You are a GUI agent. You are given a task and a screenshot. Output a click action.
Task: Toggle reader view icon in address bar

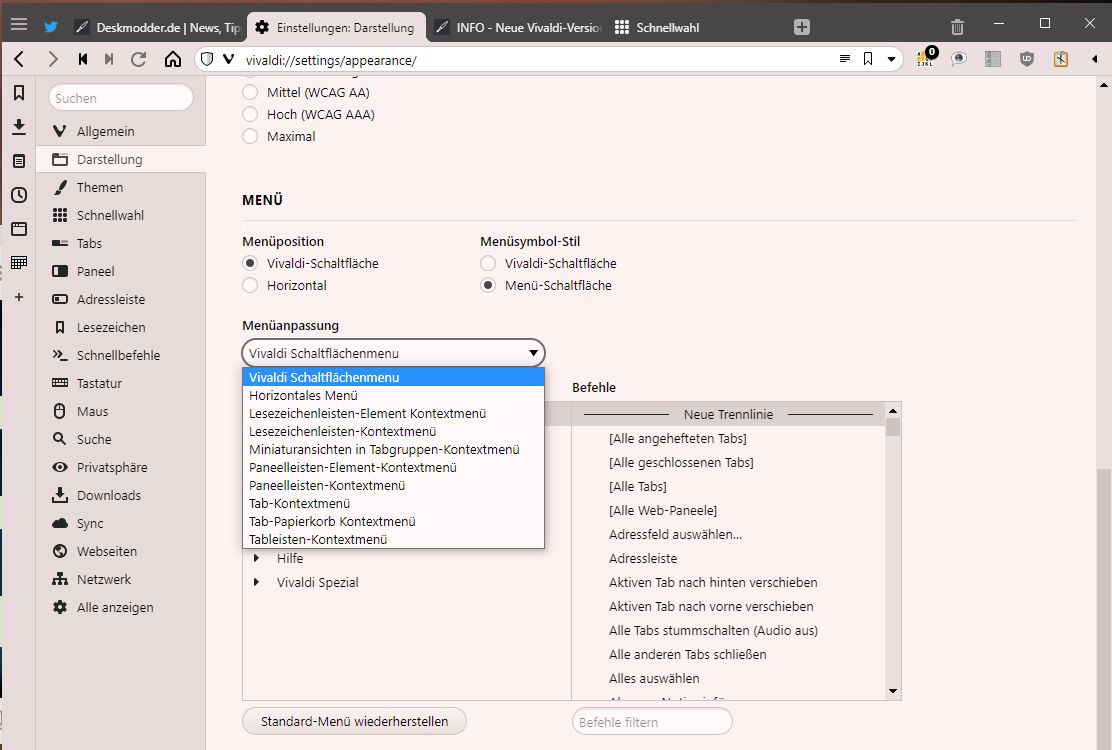coord(845,59)
